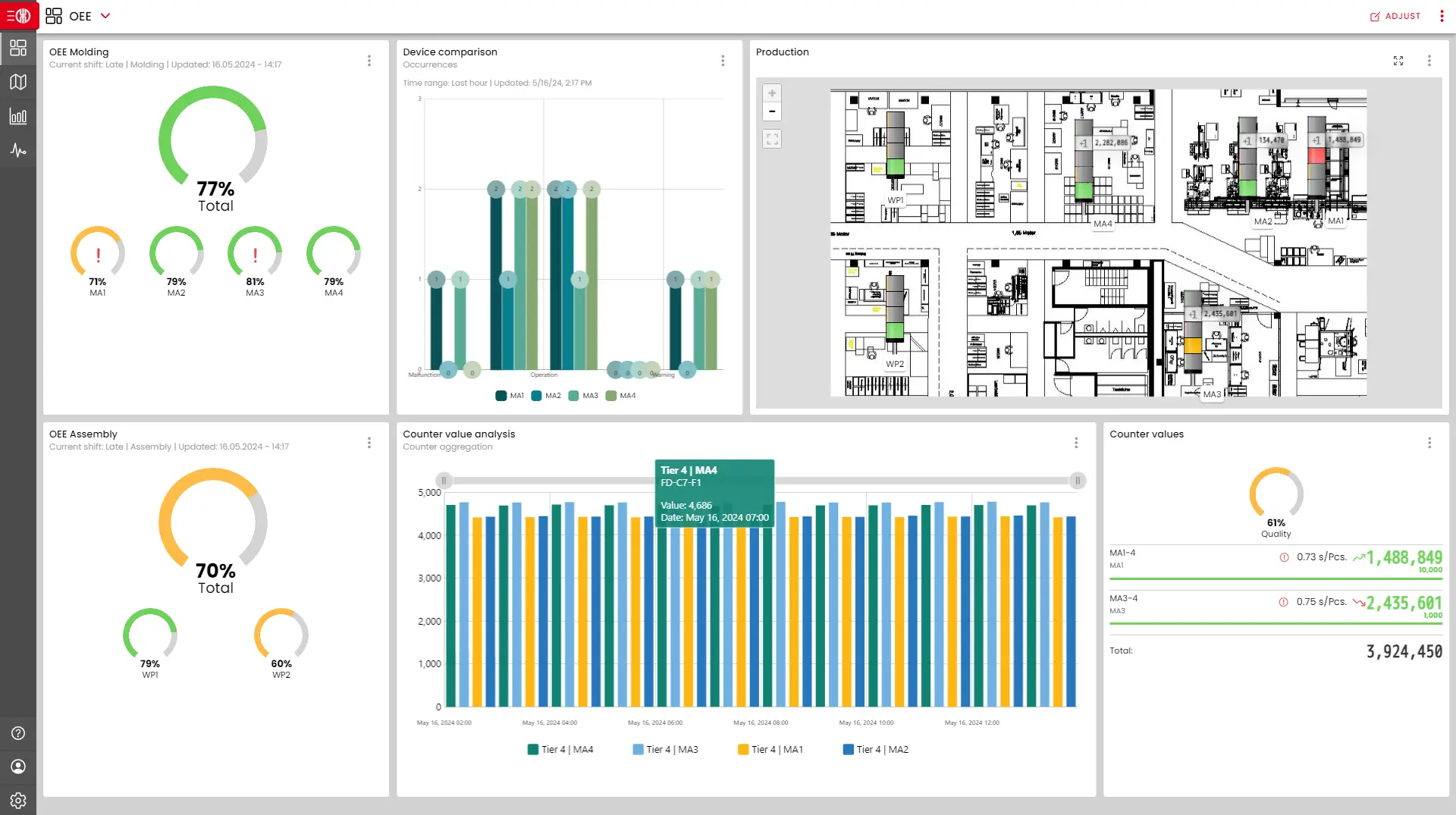Select the signal monitoring sidebar icon
The height and width of the screenshot is (815, 1456).
(x=18, y=149)
